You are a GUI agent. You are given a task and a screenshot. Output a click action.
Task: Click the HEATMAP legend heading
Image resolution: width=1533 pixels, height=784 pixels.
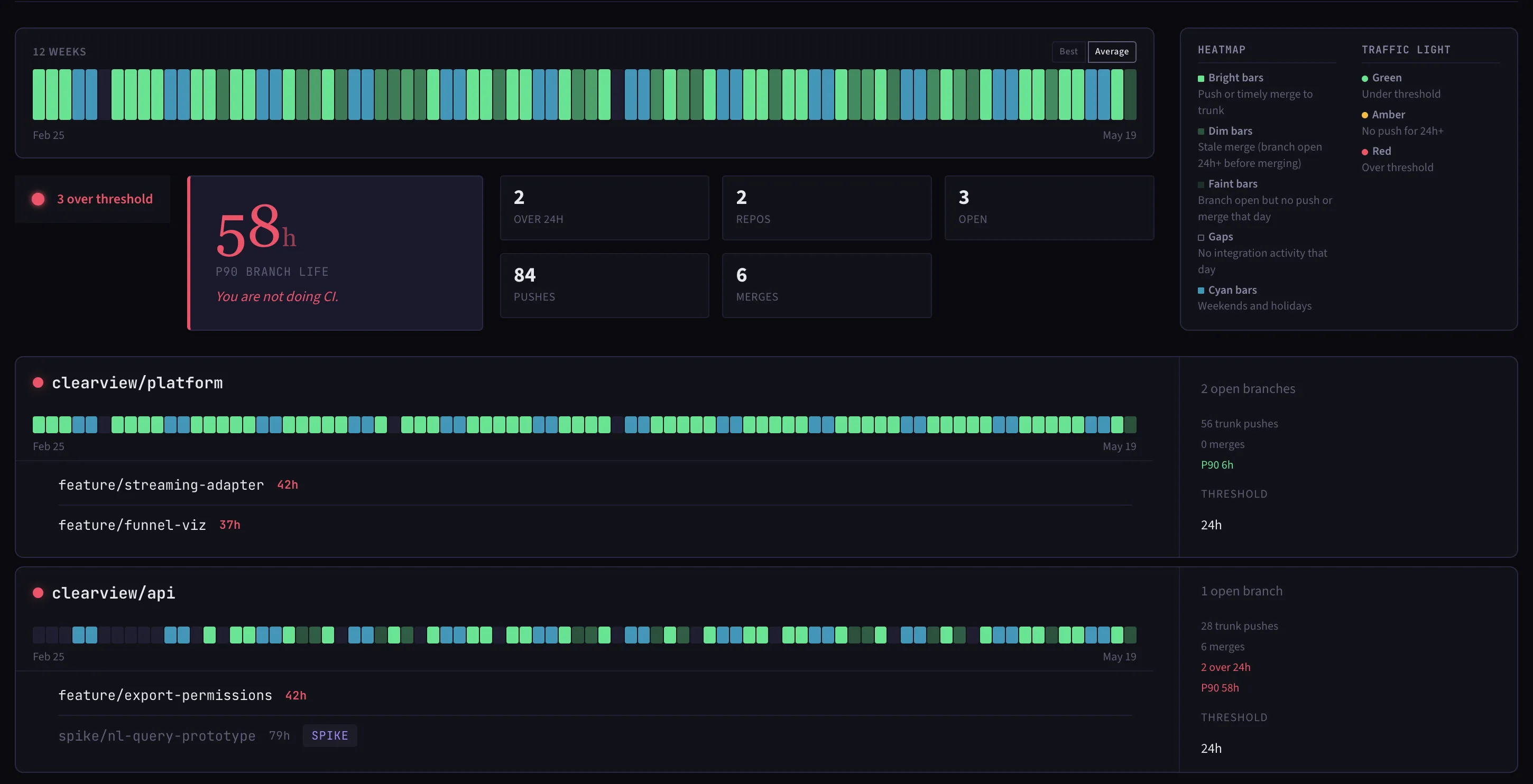(1221, 50)
